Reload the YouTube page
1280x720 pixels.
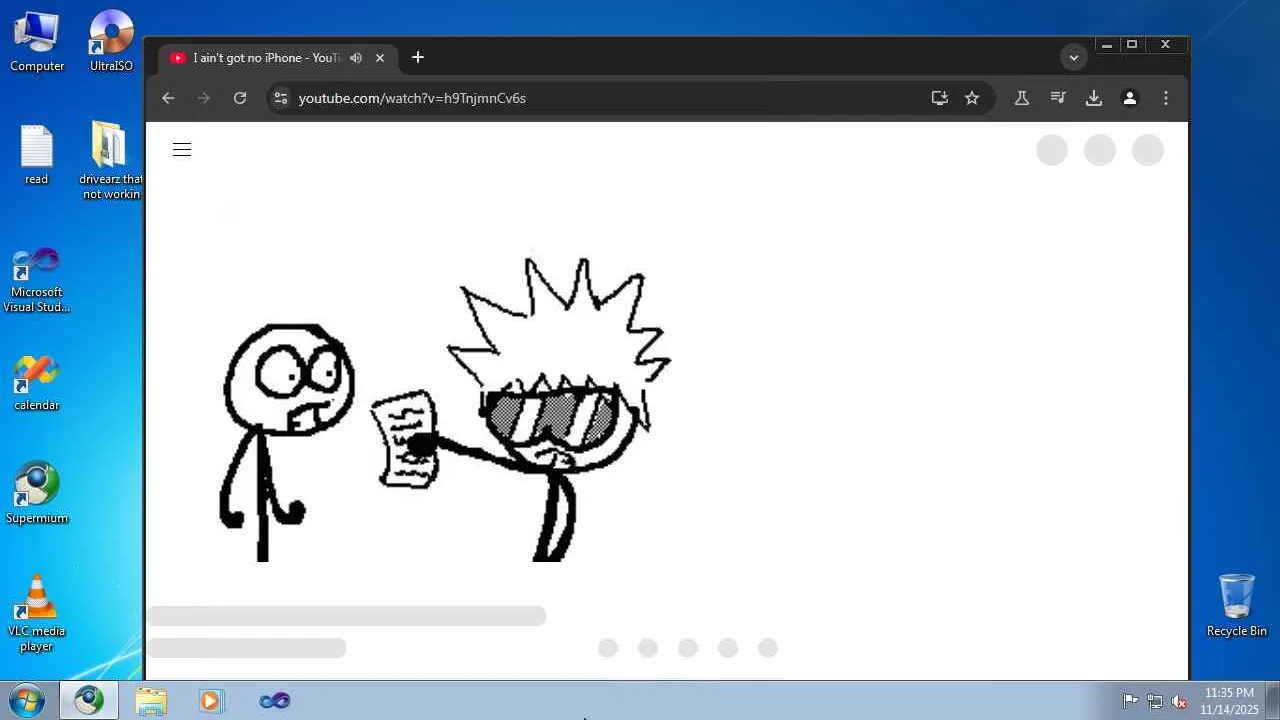click(x=240, y=98)
